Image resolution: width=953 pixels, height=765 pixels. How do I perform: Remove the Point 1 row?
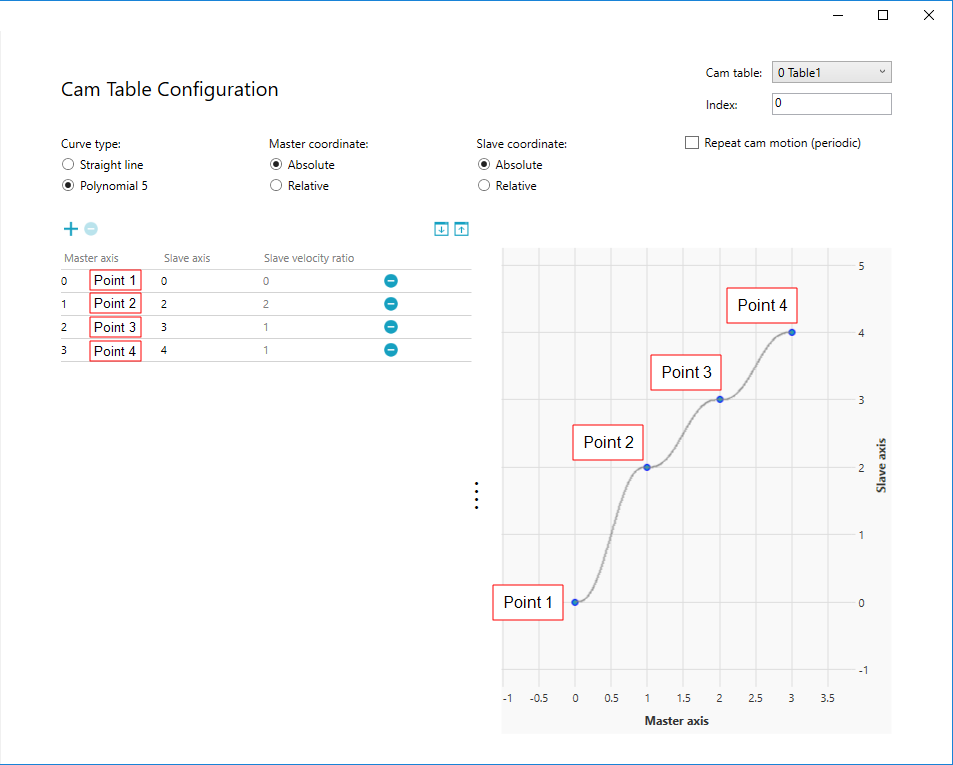[x=391, y=281]
